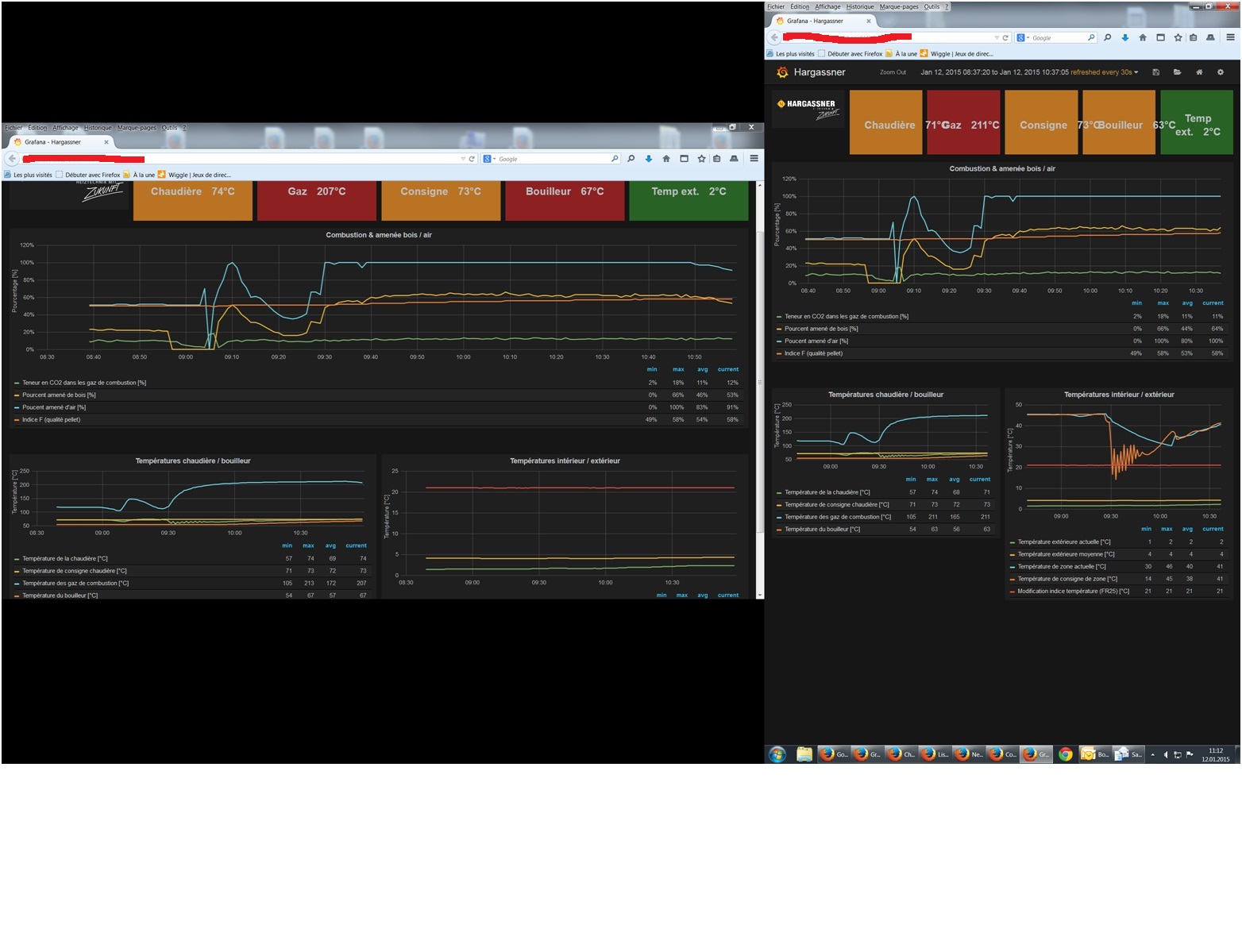Screen dimensions: 1242x952
Task: Click the Windows Start button
Action: [x=777, y=754]
